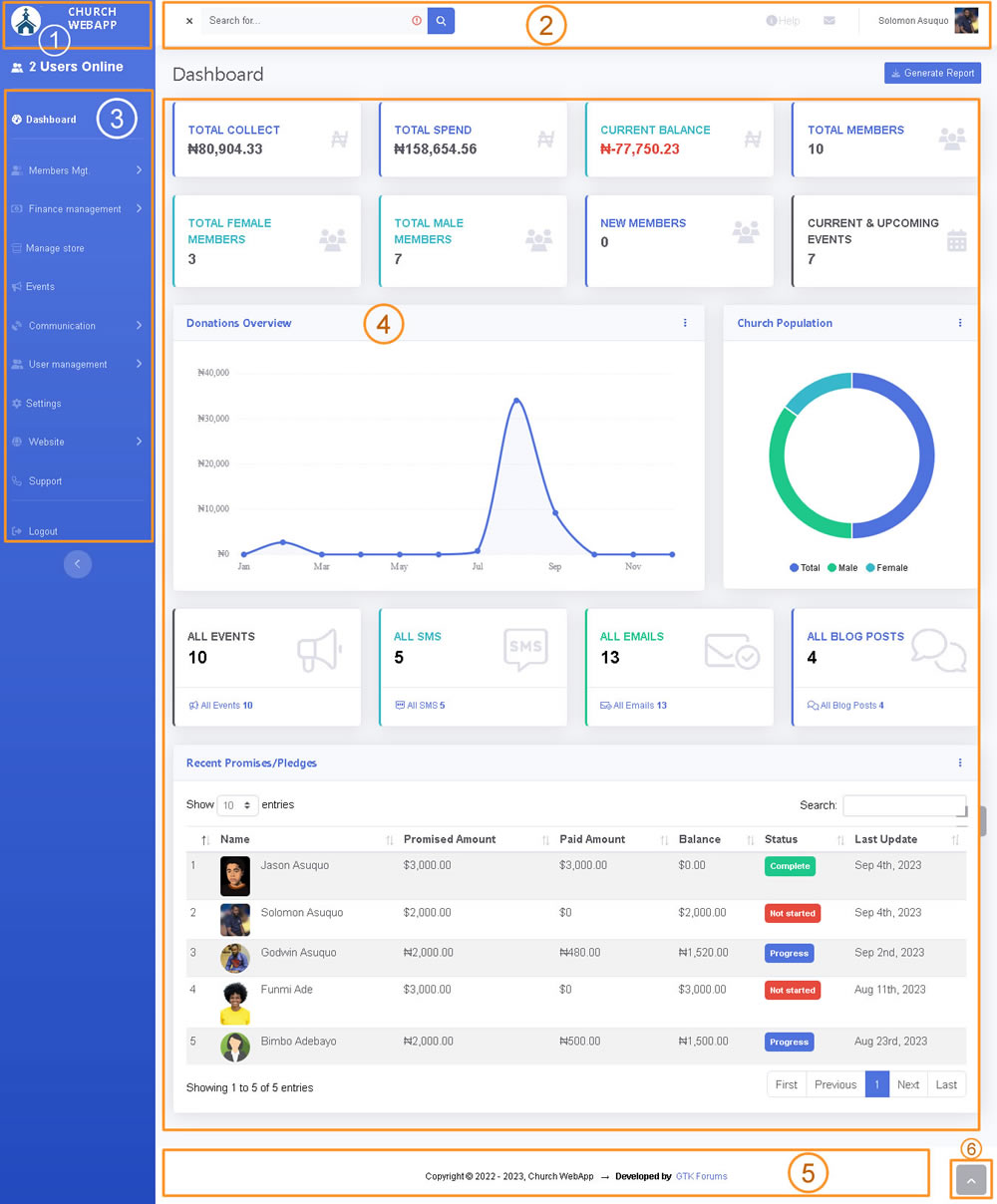Toggle the Female legend item in the chart
The height and width of the screenshot is (1204, 997).
pyautogui.click(x=886, y=568)
